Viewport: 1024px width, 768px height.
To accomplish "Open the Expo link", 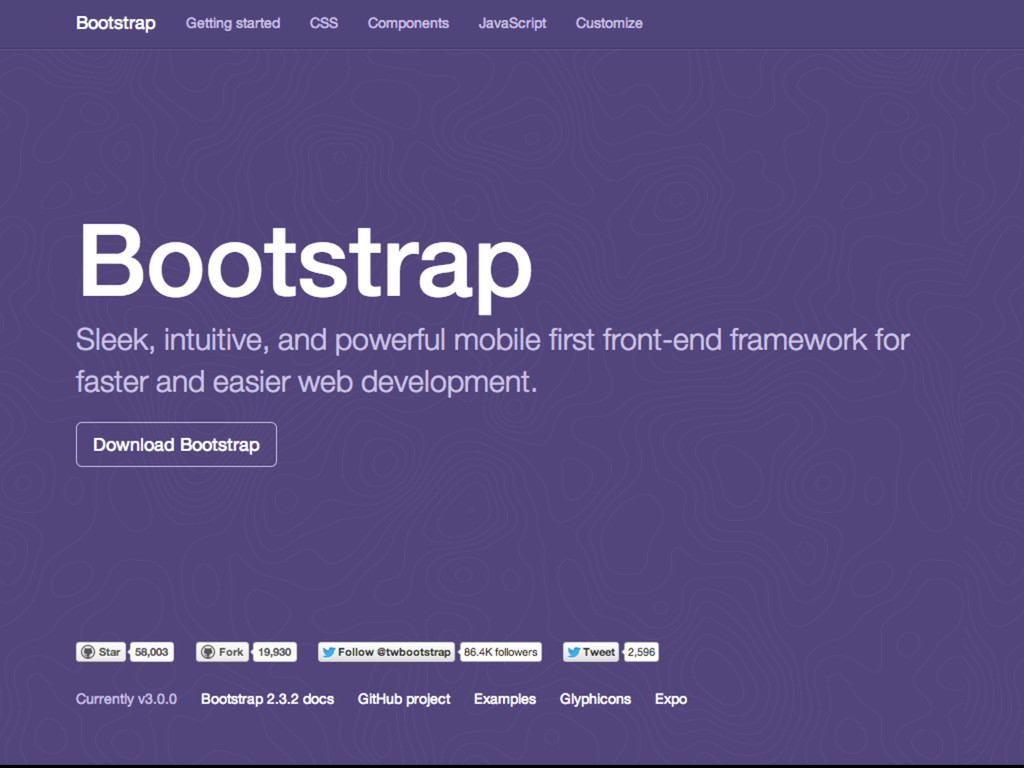I will click(671, 699).
